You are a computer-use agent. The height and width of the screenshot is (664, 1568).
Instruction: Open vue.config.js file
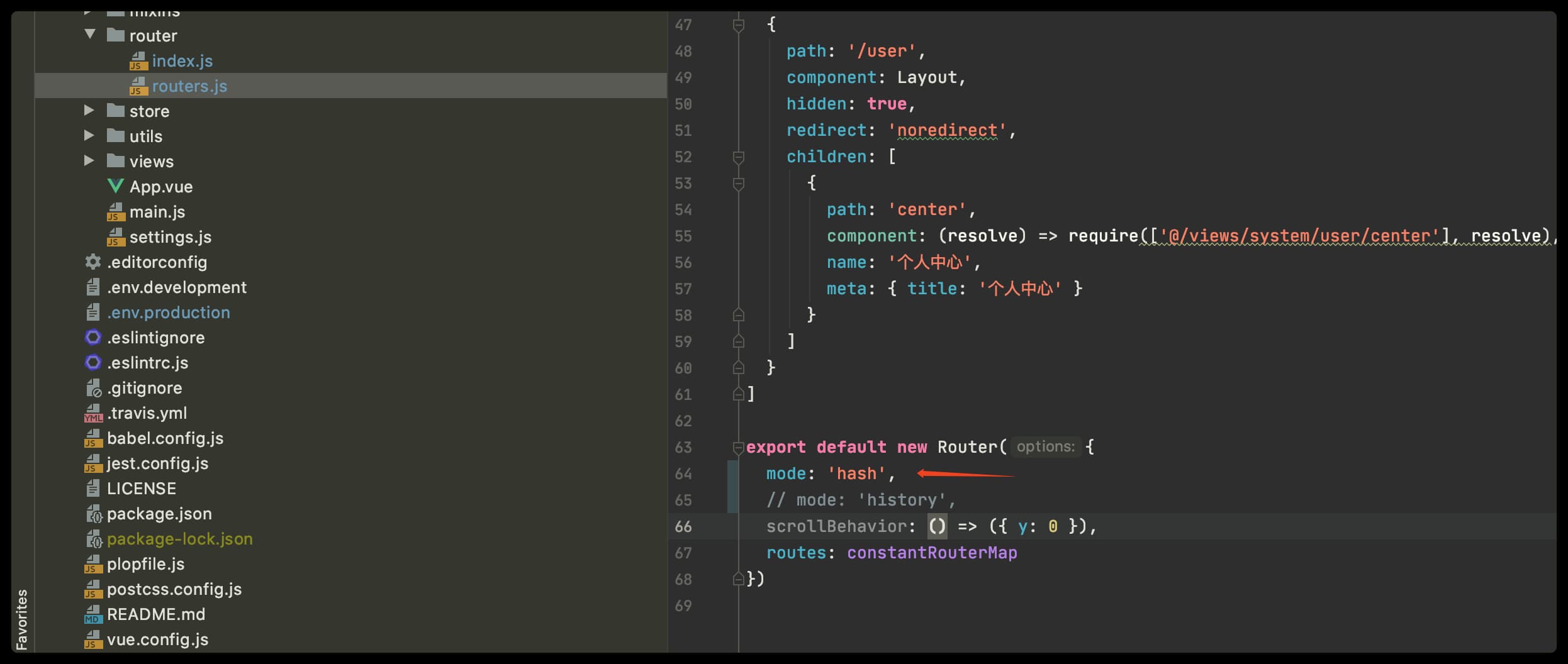(x=157, y=639)
